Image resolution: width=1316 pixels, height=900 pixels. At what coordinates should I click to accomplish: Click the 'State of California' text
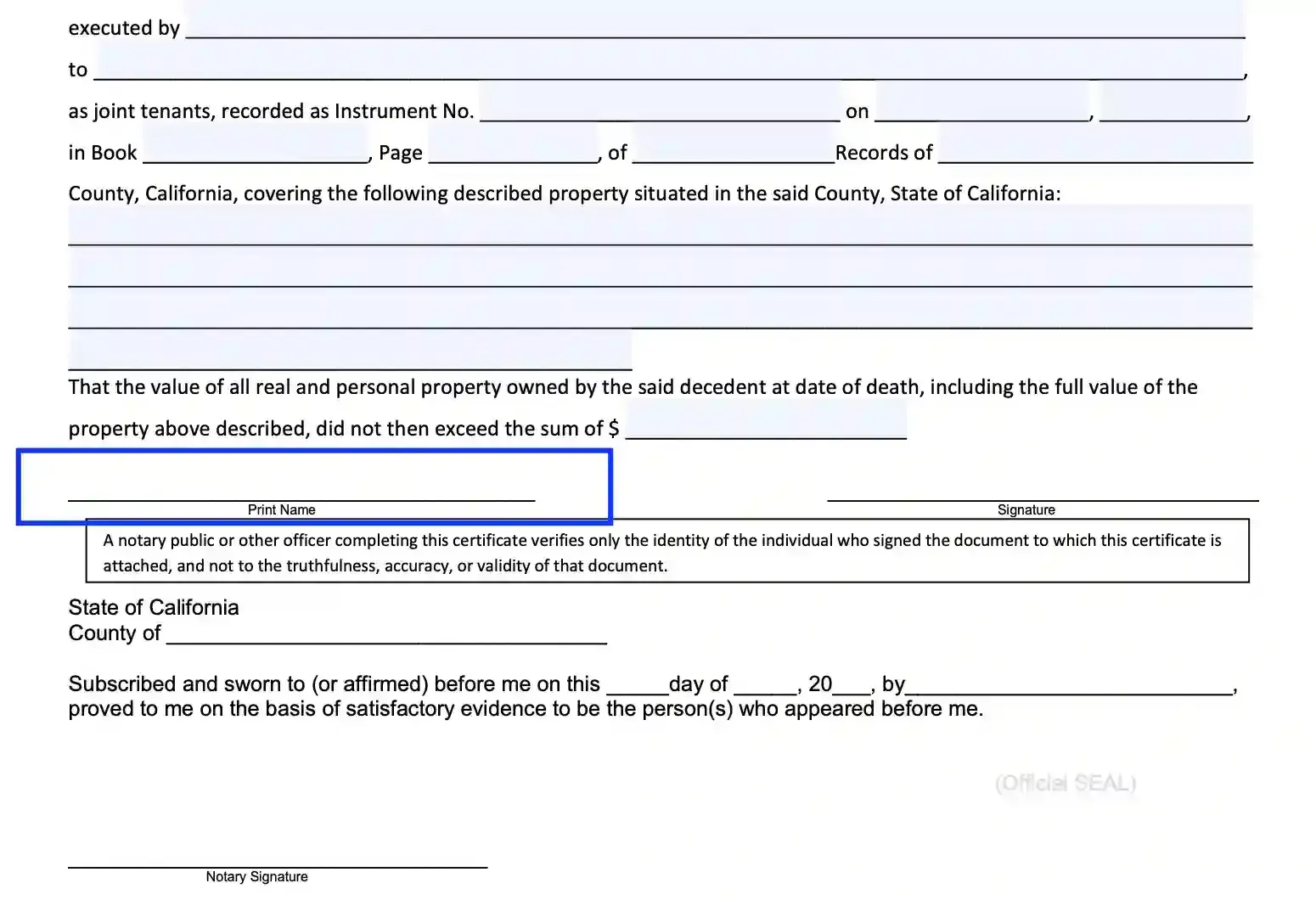pyautogui.click(x=154, y=608)
